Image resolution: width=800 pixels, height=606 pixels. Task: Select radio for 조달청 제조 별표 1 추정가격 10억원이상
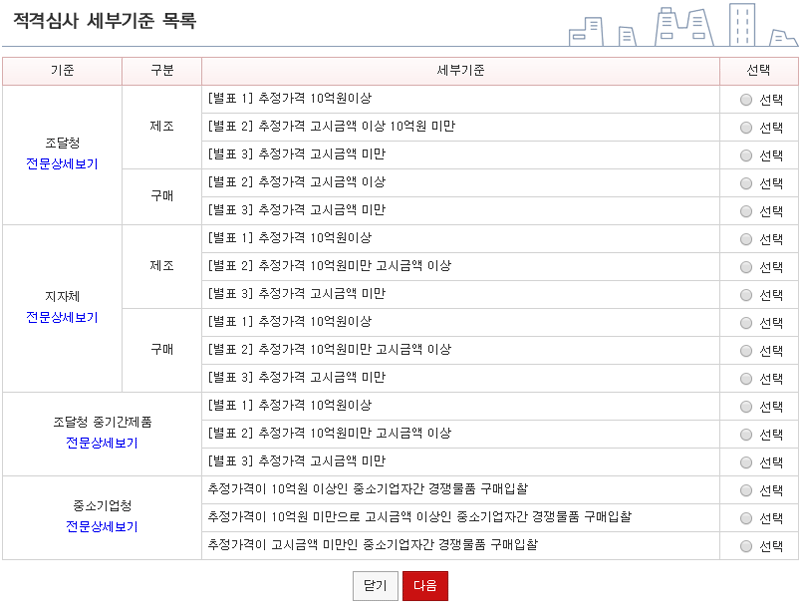pos(746,100)
